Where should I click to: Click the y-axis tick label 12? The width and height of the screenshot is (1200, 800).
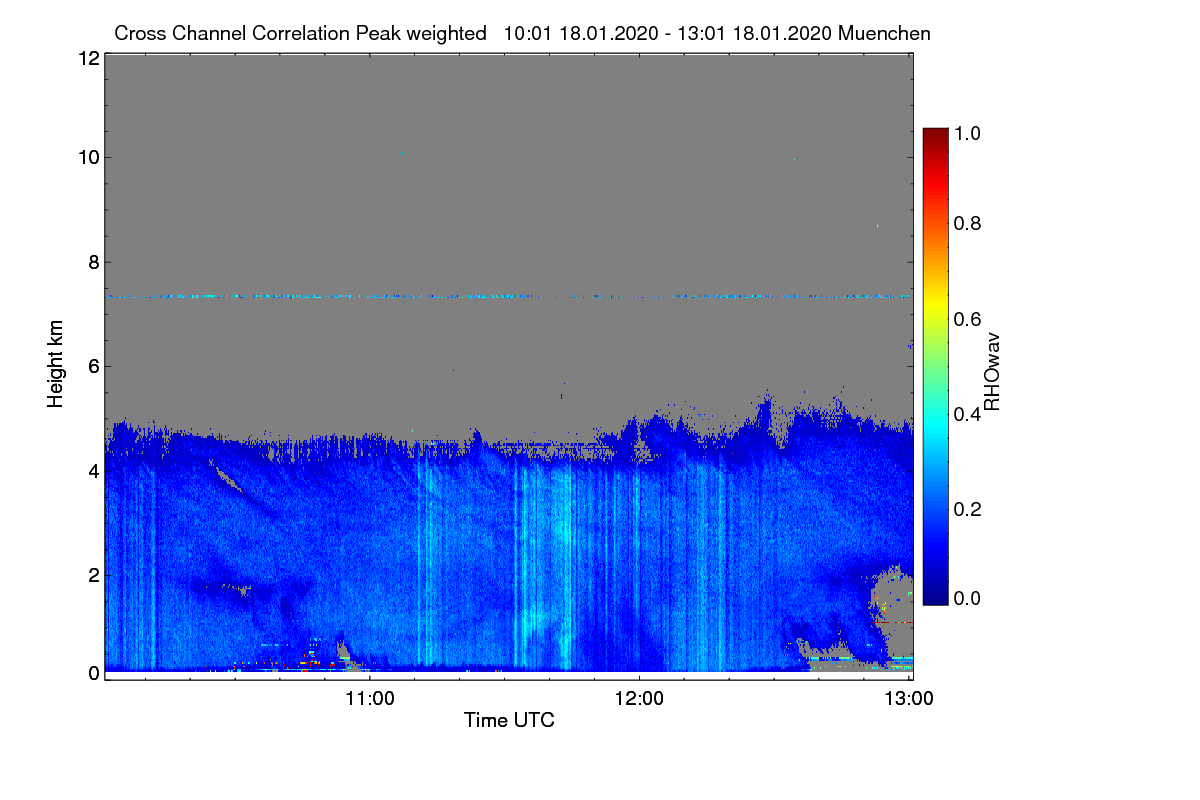88,58
